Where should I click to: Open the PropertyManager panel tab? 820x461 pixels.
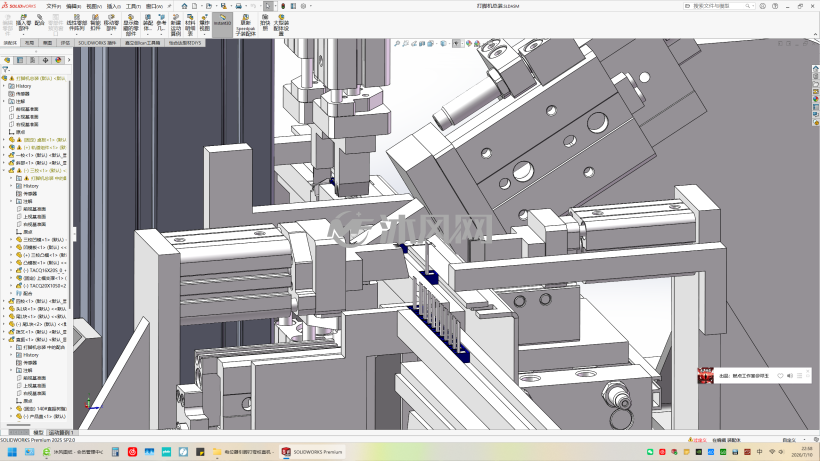point(20,60)
